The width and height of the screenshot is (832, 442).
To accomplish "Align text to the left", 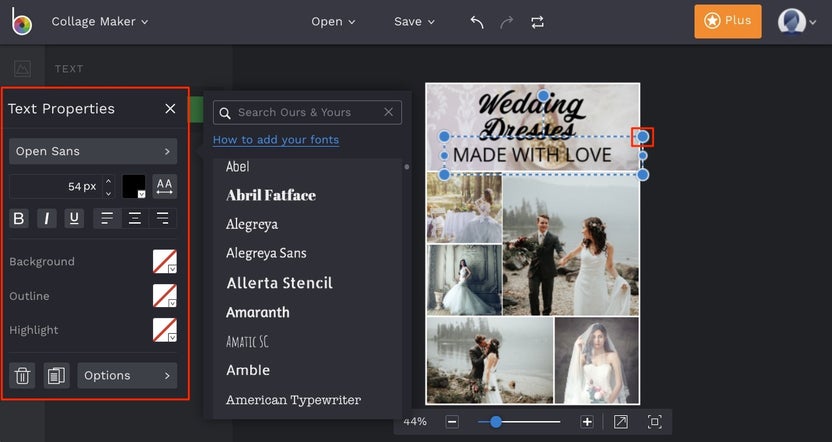I will point(107,218).
